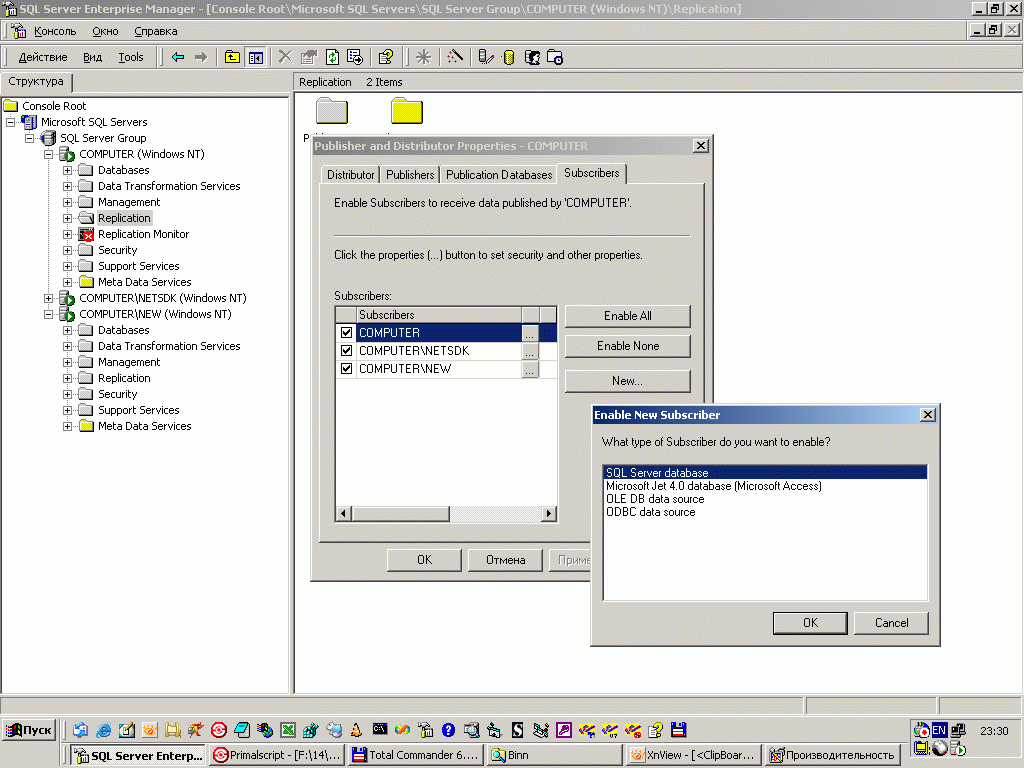Click Internet Explorer quick launch icon
1024x768 pixels.
[x=103, y=730]
